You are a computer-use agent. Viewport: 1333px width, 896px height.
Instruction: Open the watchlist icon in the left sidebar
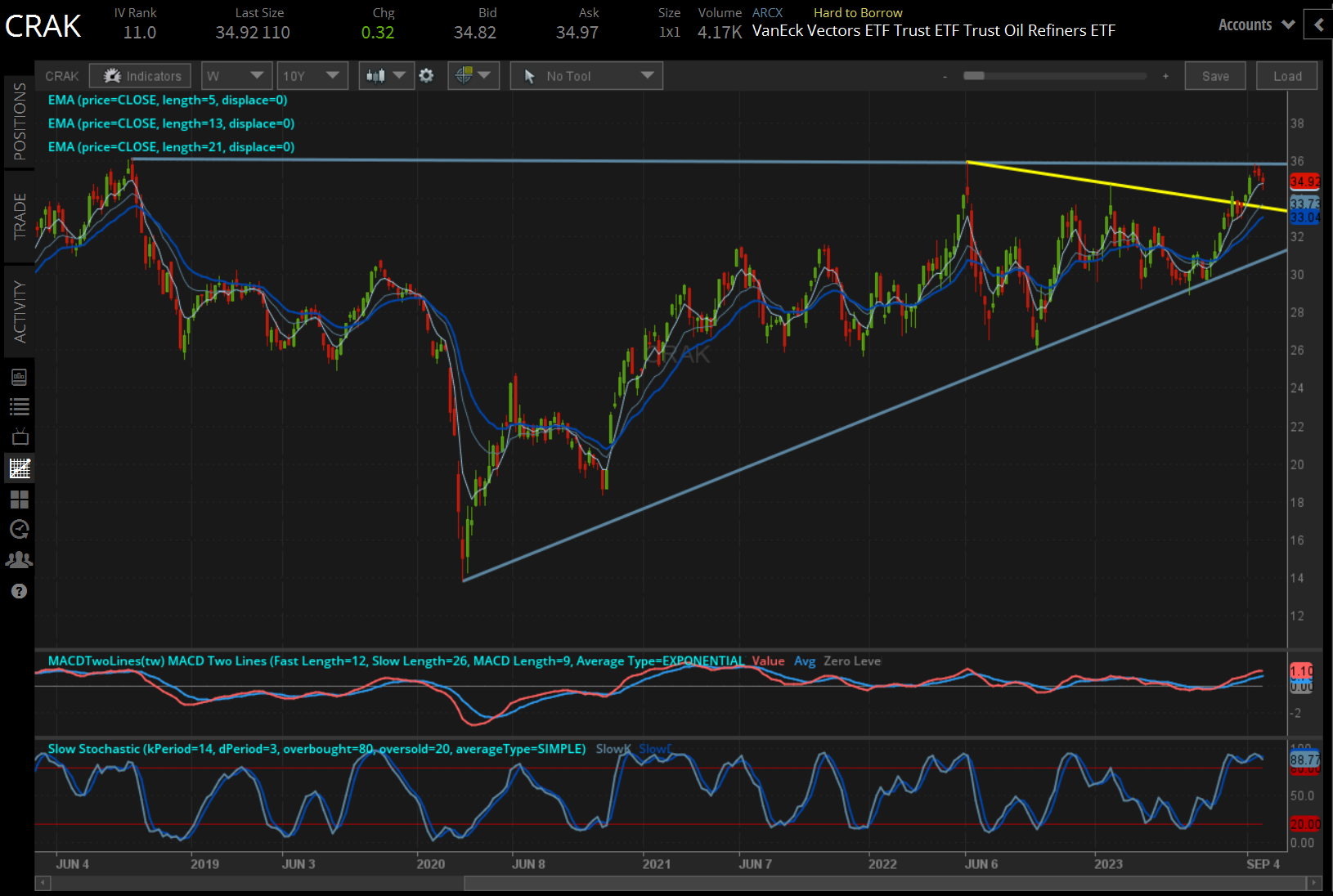[20, 406]
